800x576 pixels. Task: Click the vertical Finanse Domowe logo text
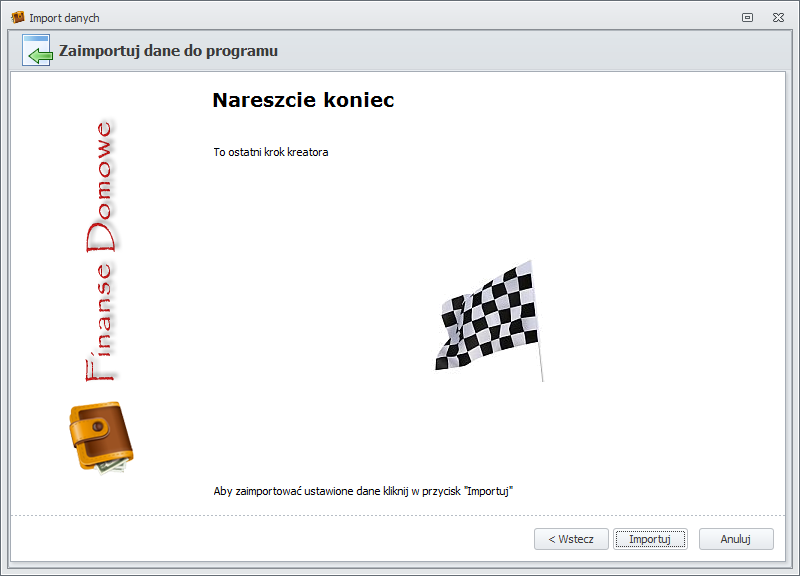pyautogui.click(x=101, y=250)
